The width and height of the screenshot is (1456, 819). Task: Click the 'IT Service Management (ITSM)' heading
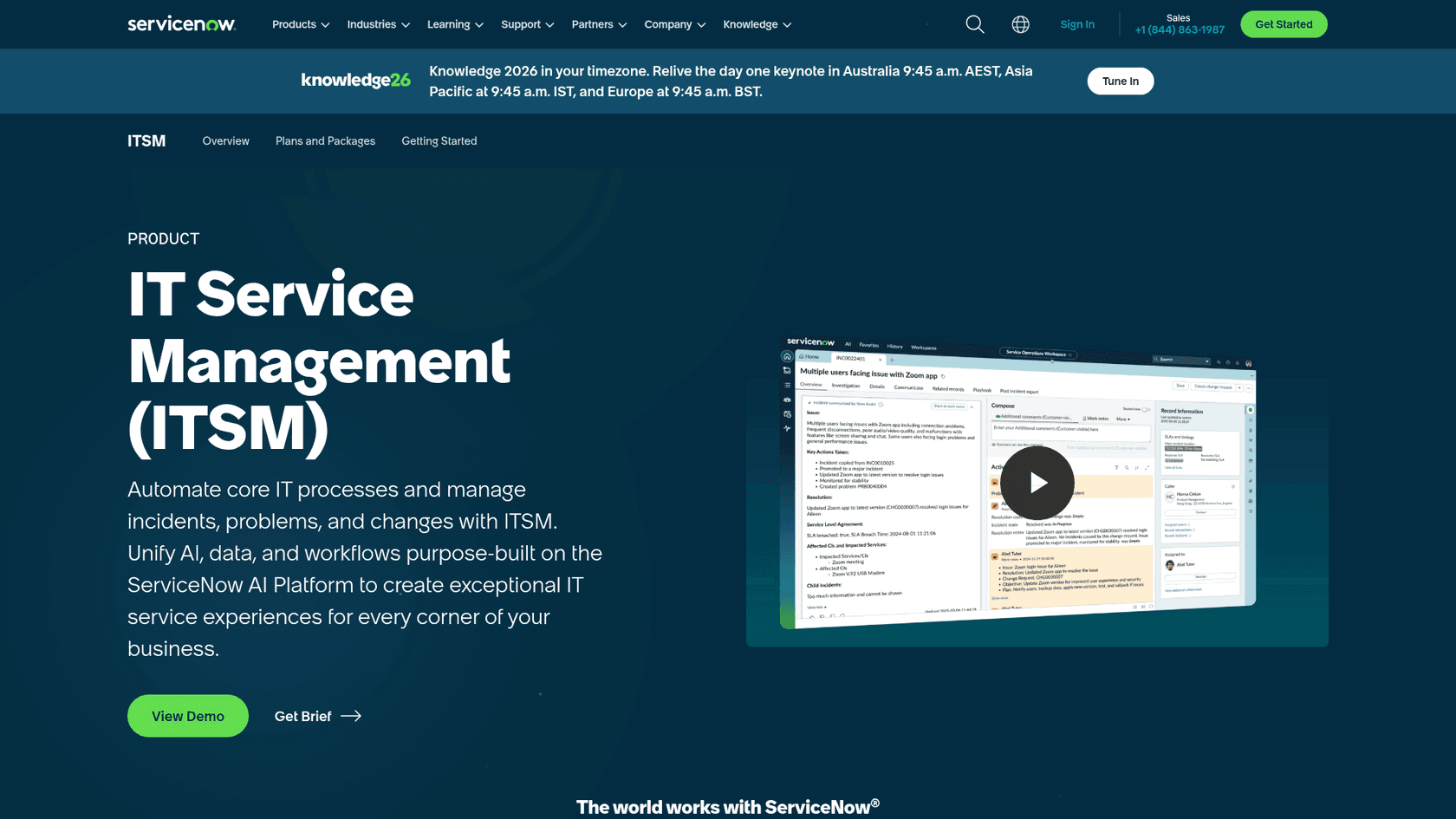[319, 361]
